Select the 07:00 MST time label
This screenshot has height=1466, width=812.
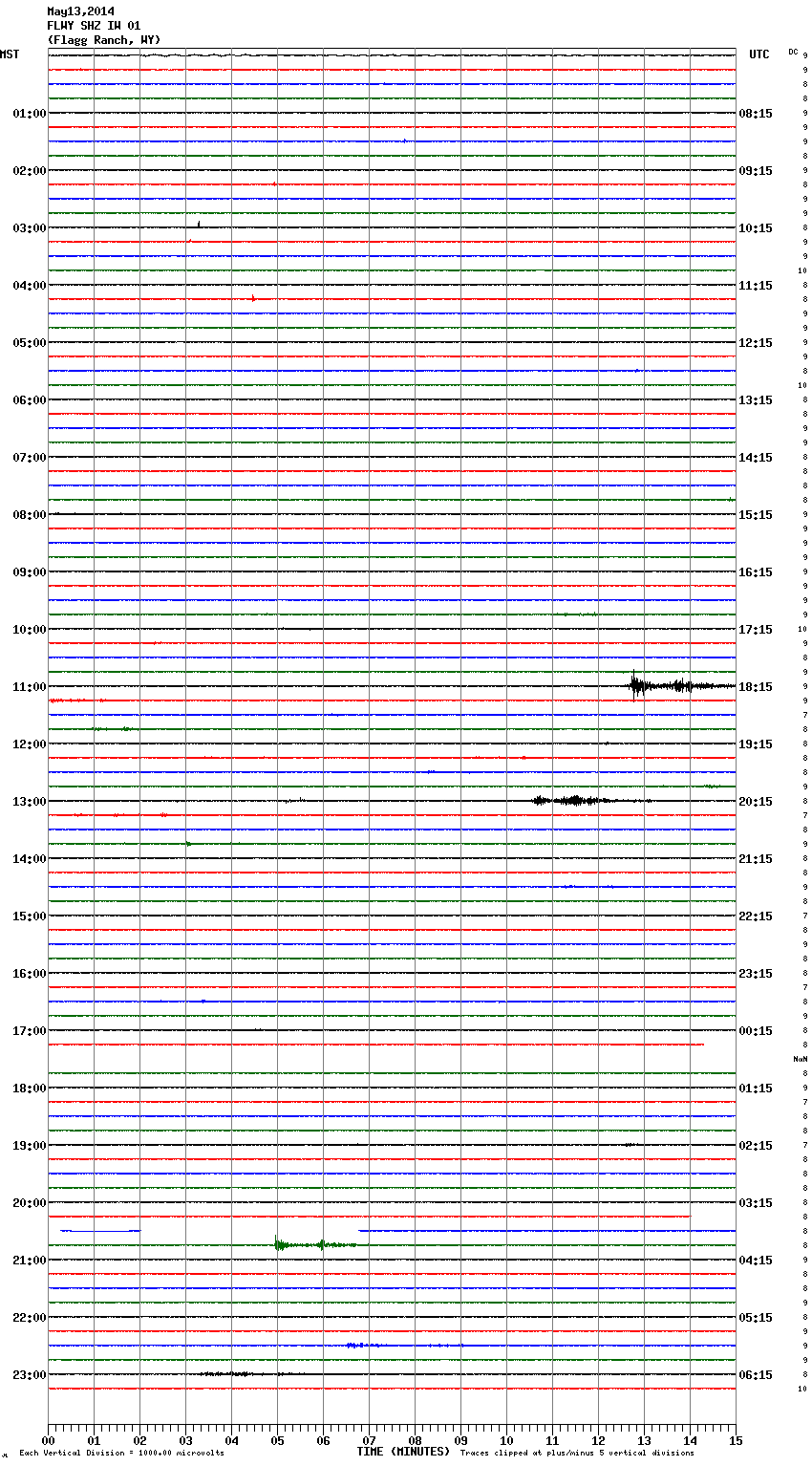coord(30,458)
